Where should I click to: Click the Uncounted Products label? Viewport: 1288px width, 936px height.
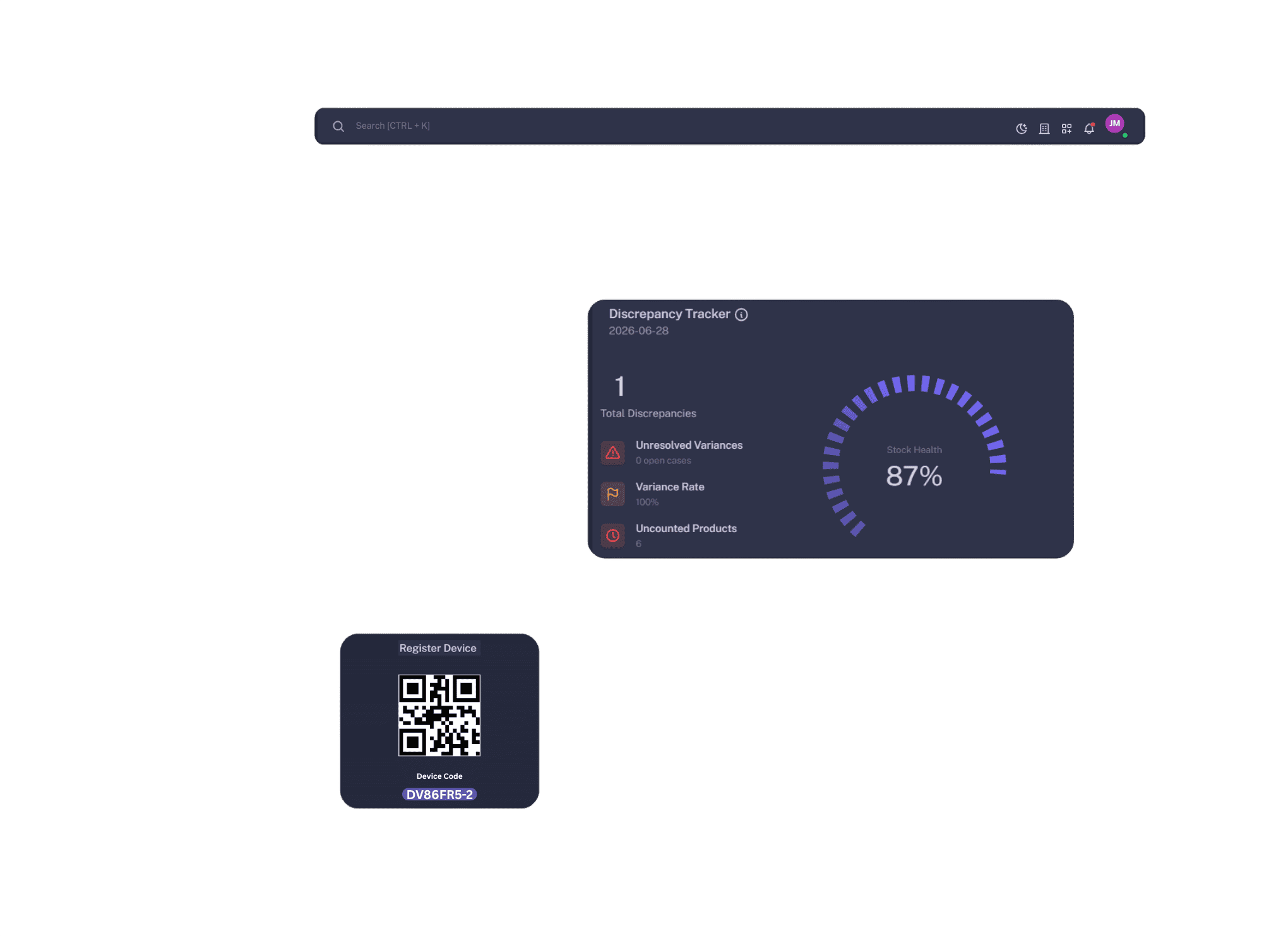(x=686, y=528)
